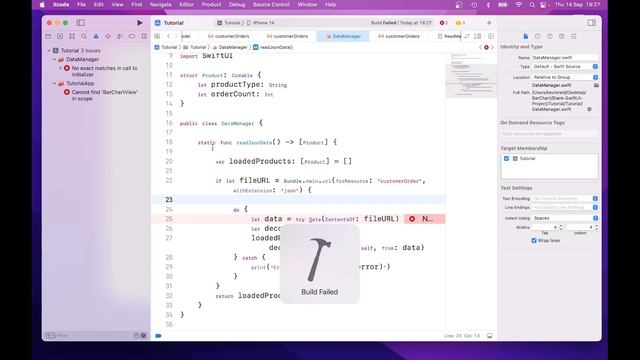
Task: Open the report navigator icon
Action: point(144,36)
